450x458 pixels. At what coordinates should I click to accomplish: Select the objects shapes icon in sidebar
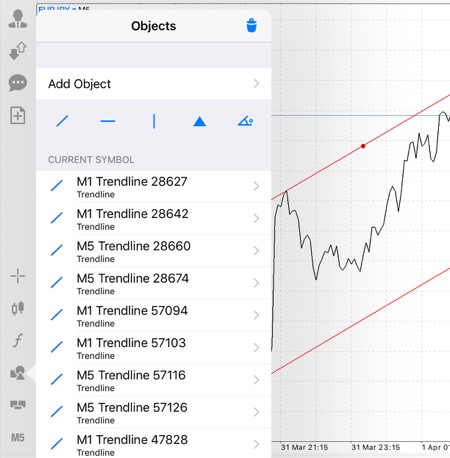click(18, 373)
